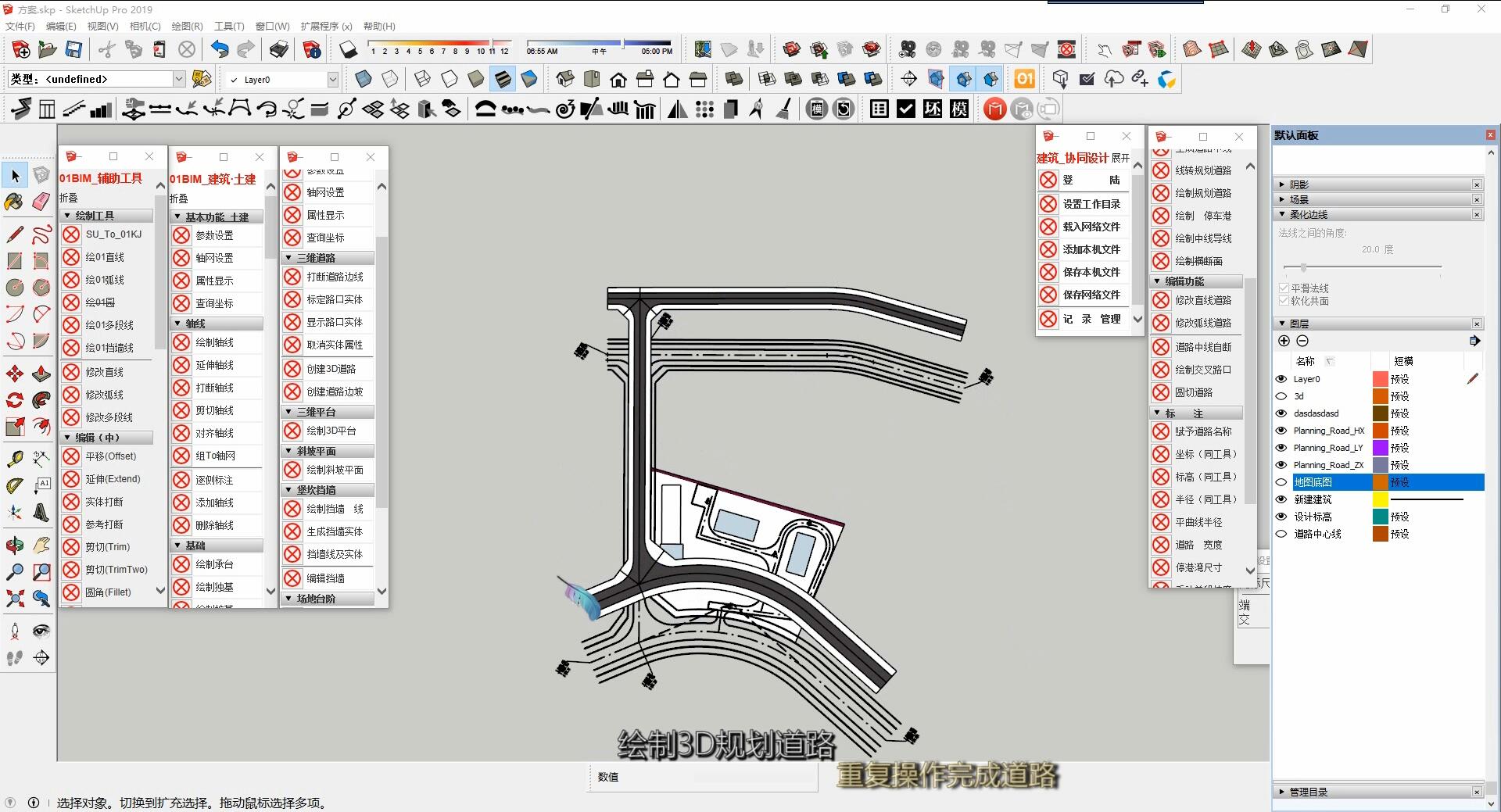The image size is (1501, 812).
Task: Activate the Move tool
Action: coord(14,374)
